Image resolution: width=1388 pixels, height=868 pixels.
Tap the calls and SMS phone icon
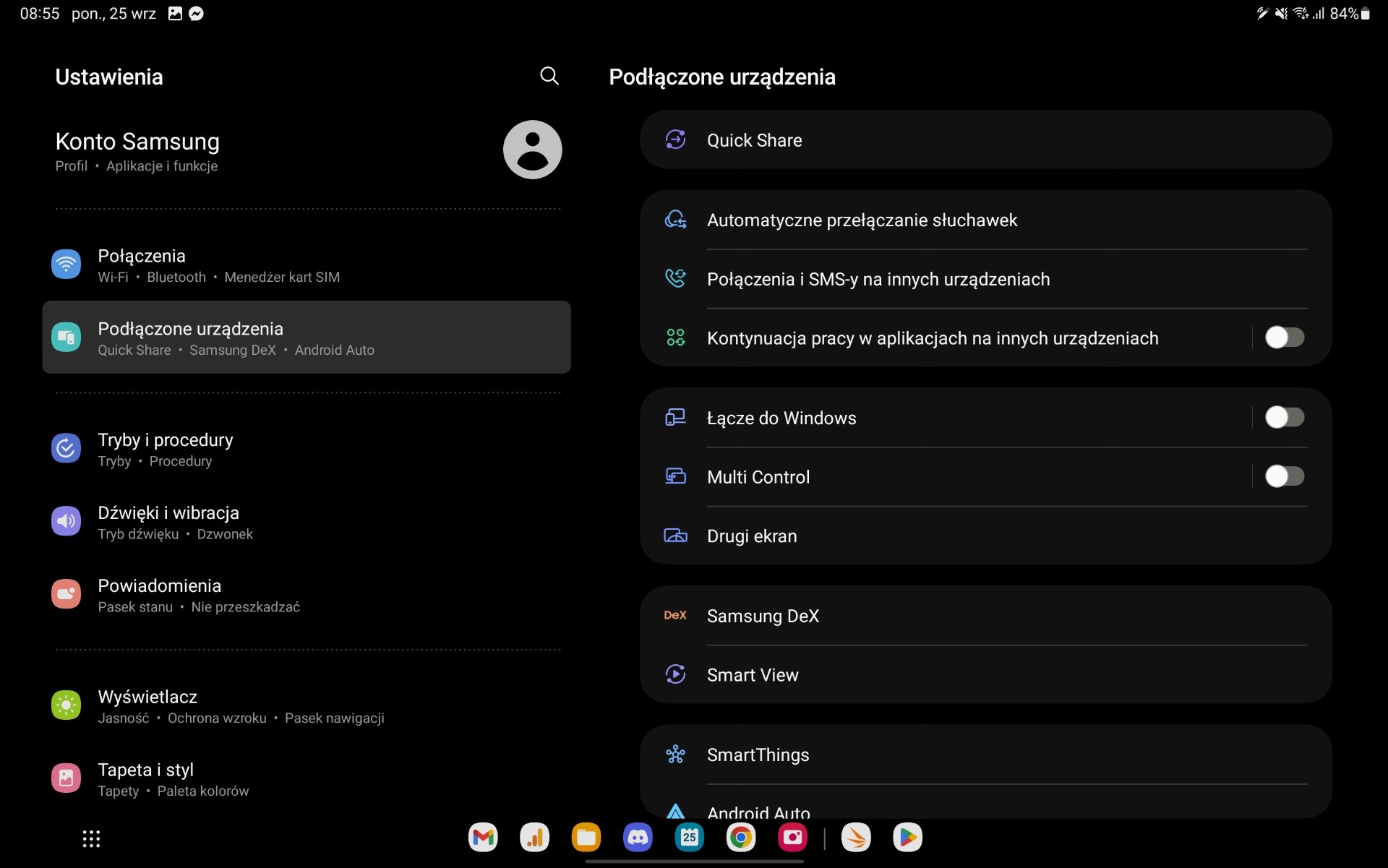pos(675,278)
